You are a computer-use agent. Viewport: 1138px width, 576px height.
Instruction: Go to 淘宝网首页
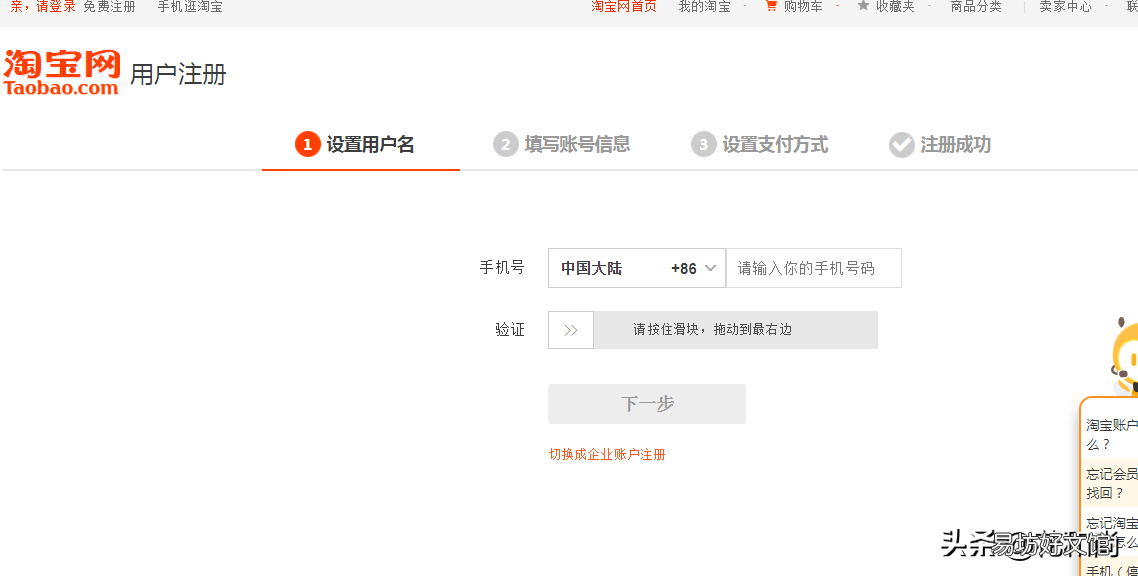pyautogui.click(x=624, y=7)
